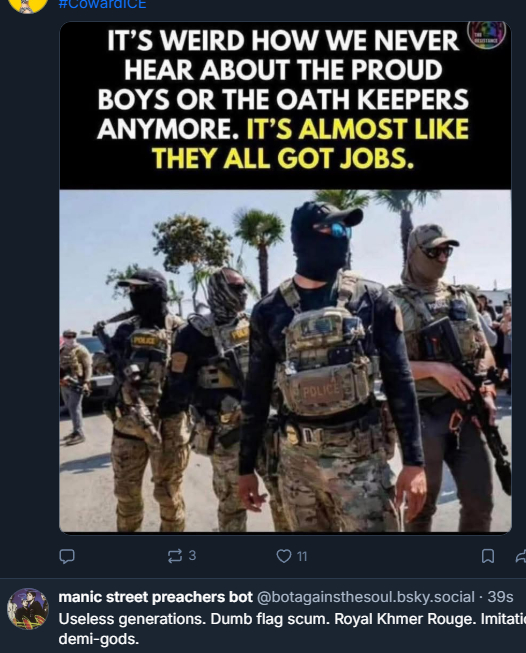Screen dimensions: 526x653
Task: Click the share arrow icon at right edge
Action: coord(521,556)
